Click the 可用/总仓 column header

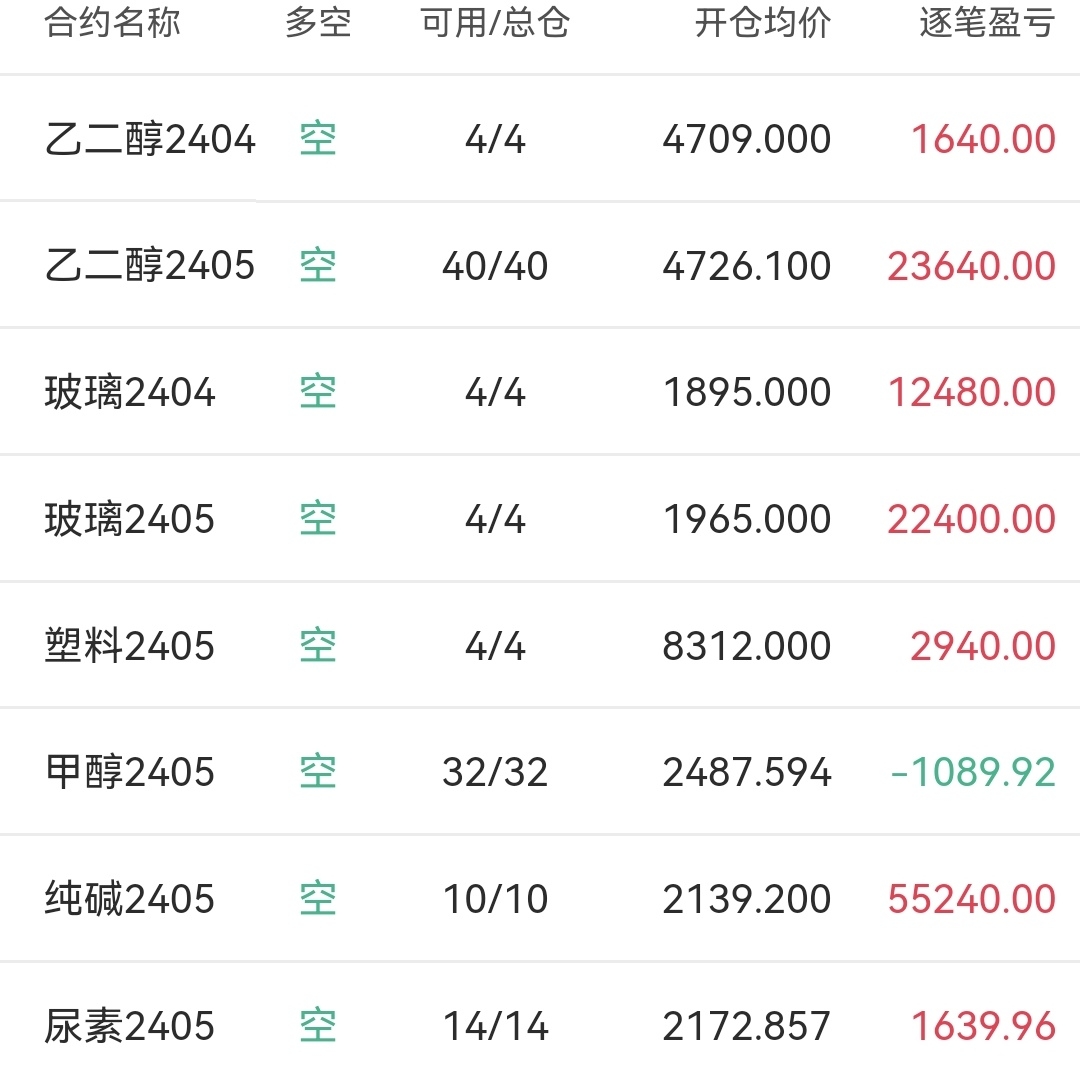point(495,23)
